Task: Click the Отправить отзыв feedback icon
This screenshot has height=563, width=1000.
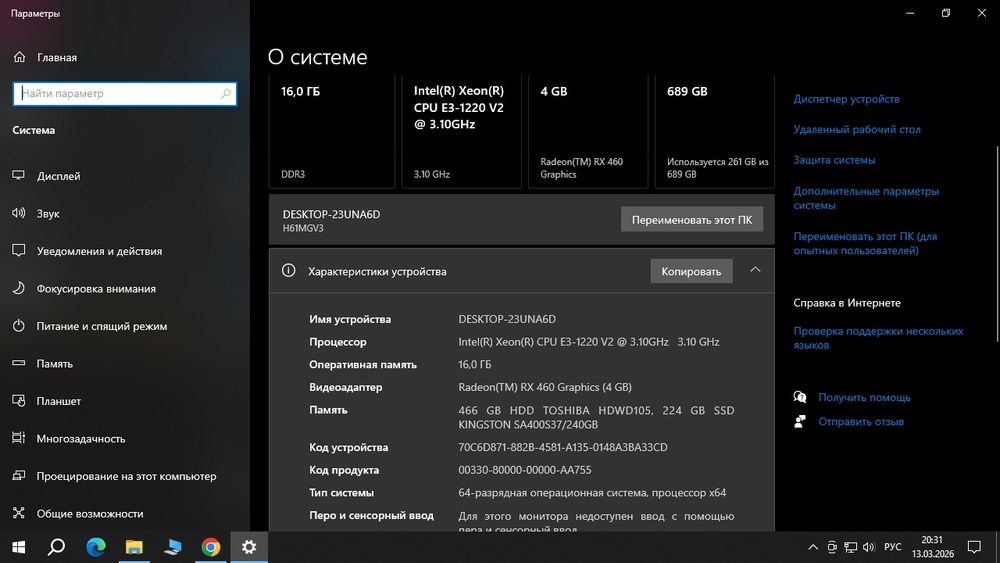Action: pyautogui.click(x=800, y=421)
